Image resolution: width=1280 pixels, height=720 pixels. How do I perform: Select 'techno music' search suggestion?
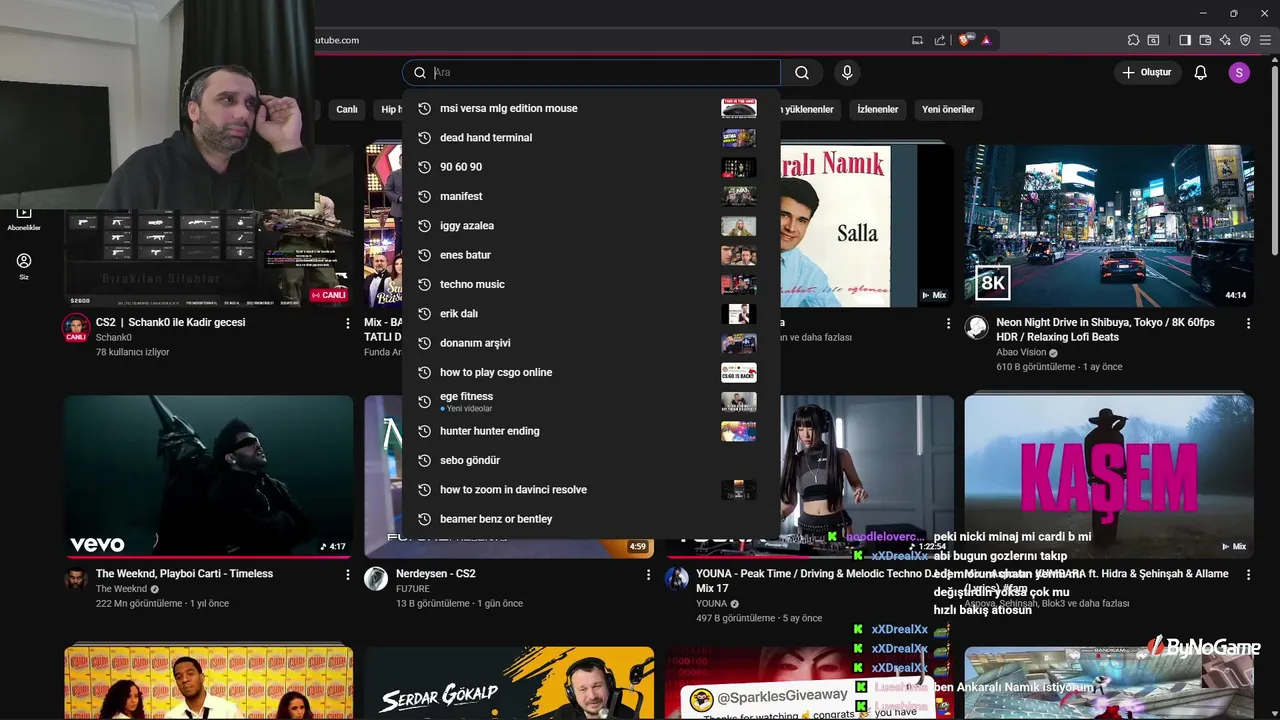tap(591, 284)
